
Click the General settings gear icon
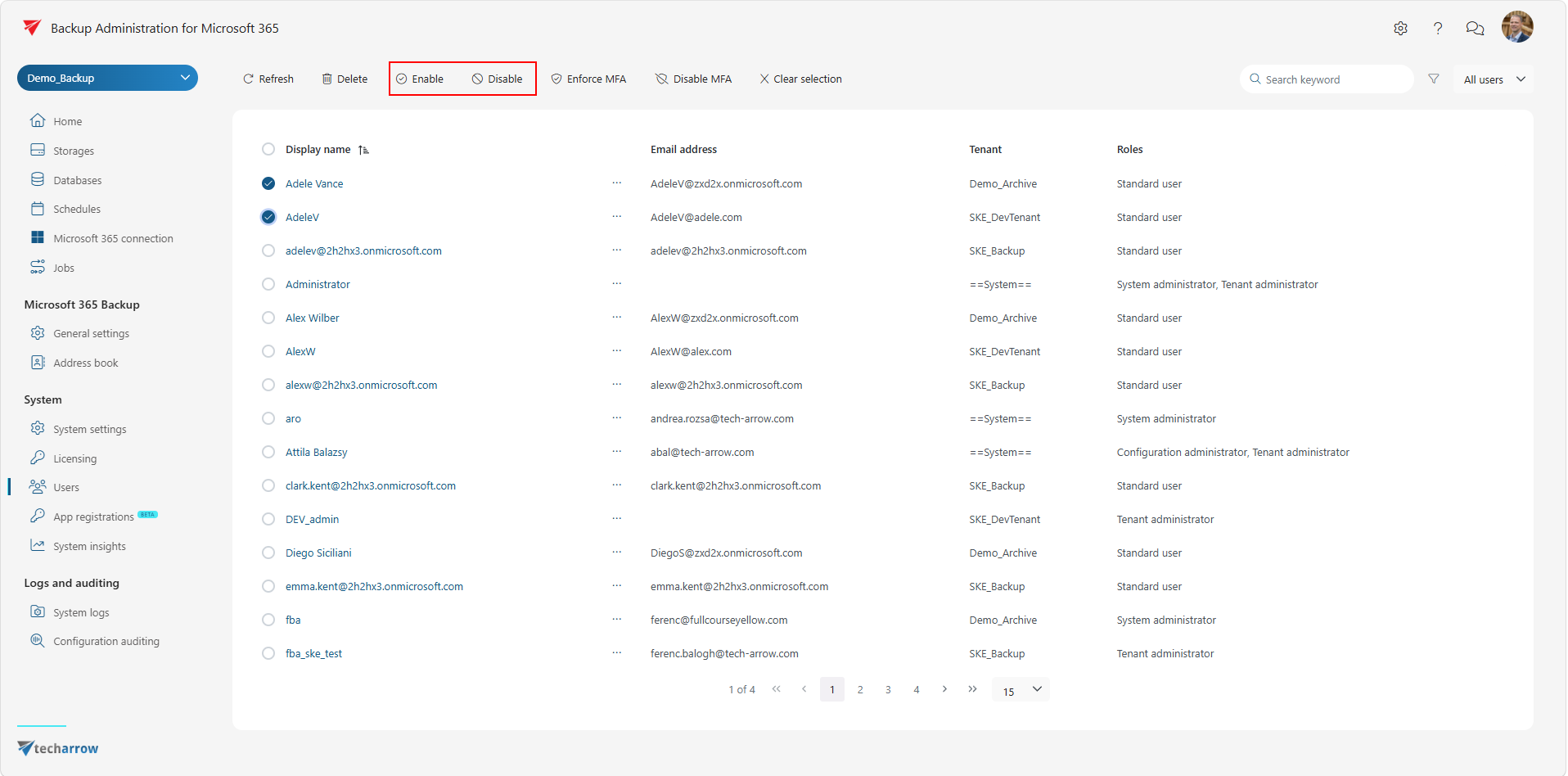point(38,333)
